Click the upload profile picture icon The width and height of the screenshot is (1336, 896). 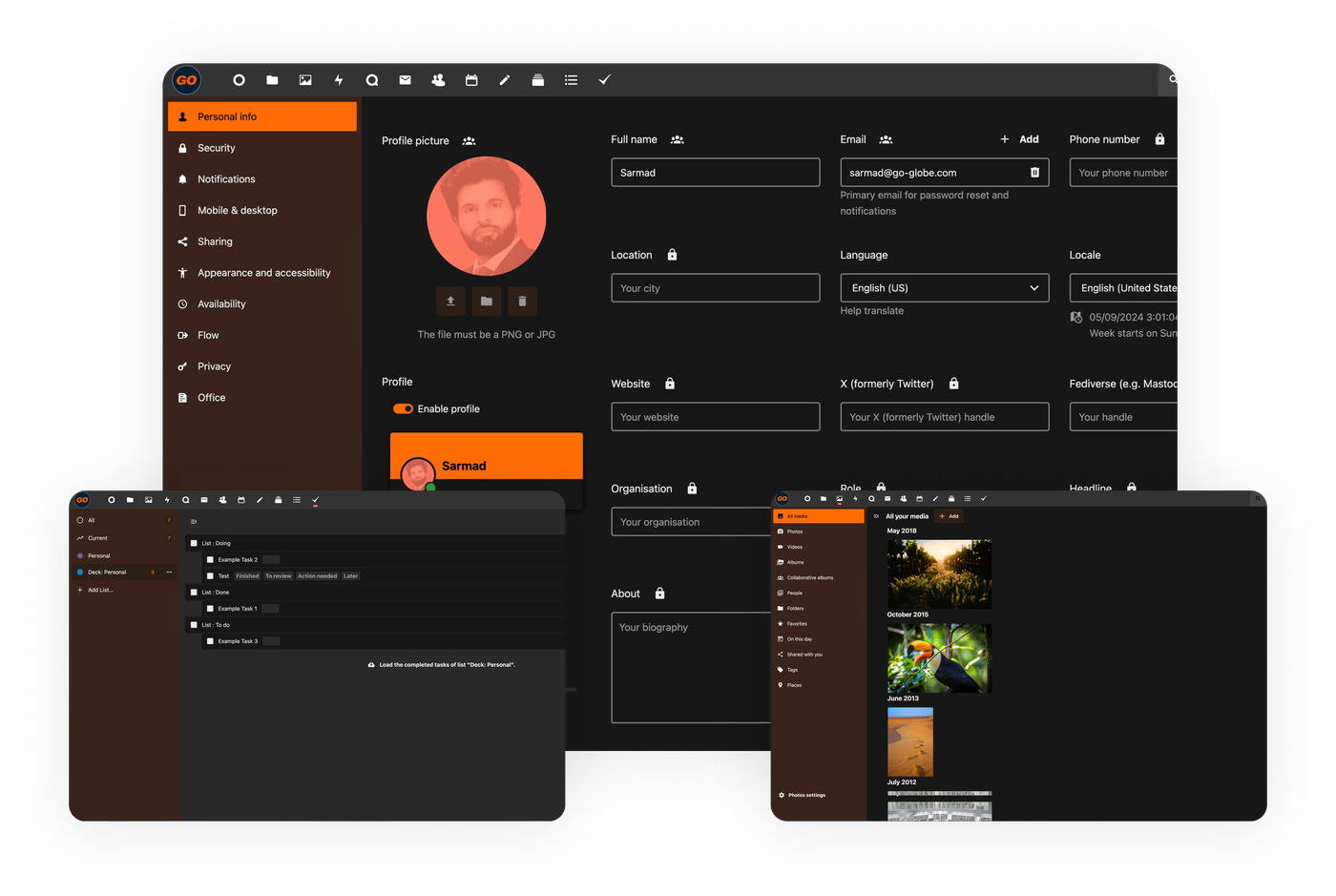click(450, 302)
